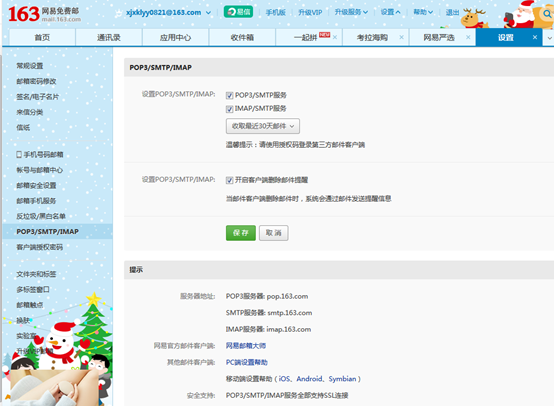Click the 取消 button
554x406 pixels.
pos(273,233)
